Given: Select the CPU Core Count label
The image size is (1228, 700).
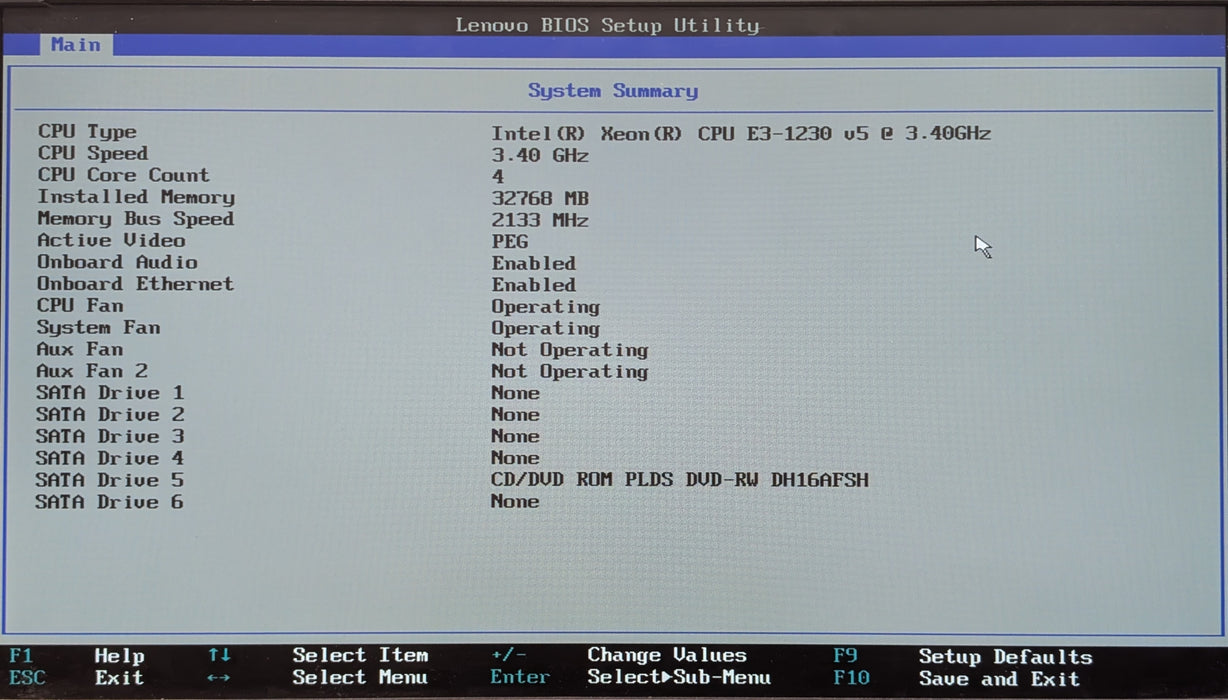Looking at the screenshot, I should click(x=123, y=175).
